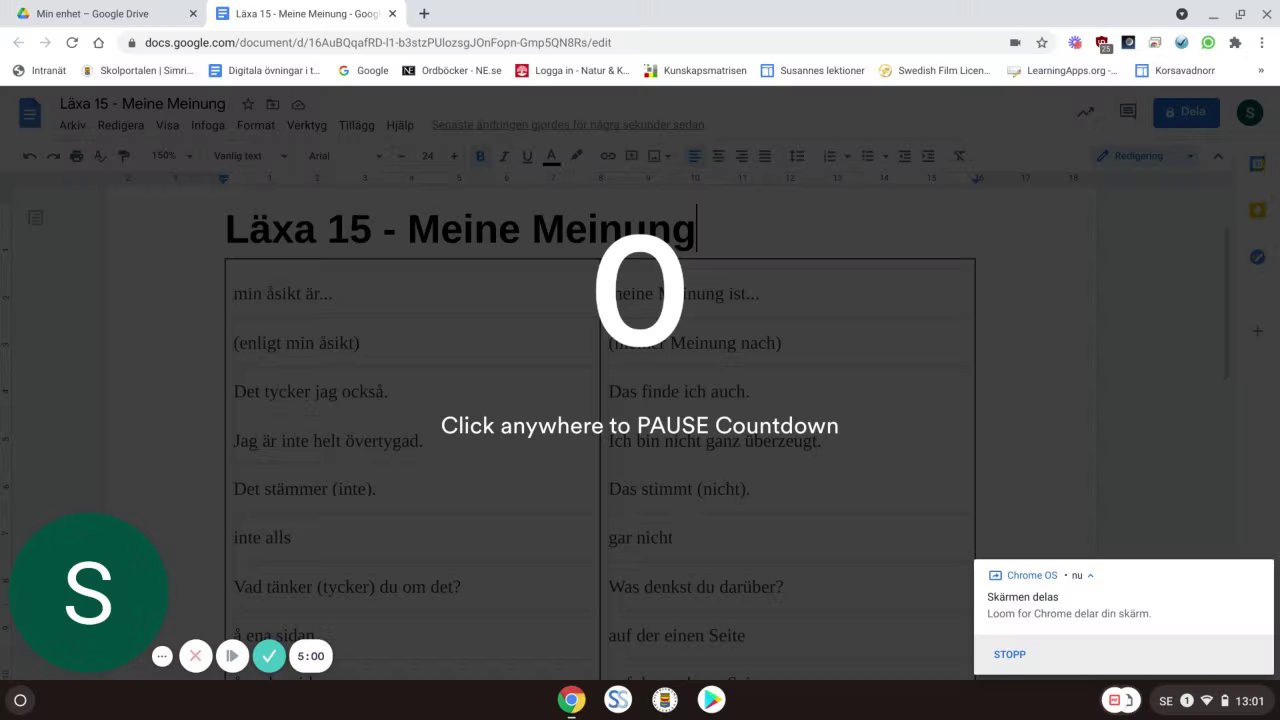Viewport: 1280px width, 720px height.
Task: Switch to the Min enhet – Google Drive tab
Action: click(x=103, y=14)
